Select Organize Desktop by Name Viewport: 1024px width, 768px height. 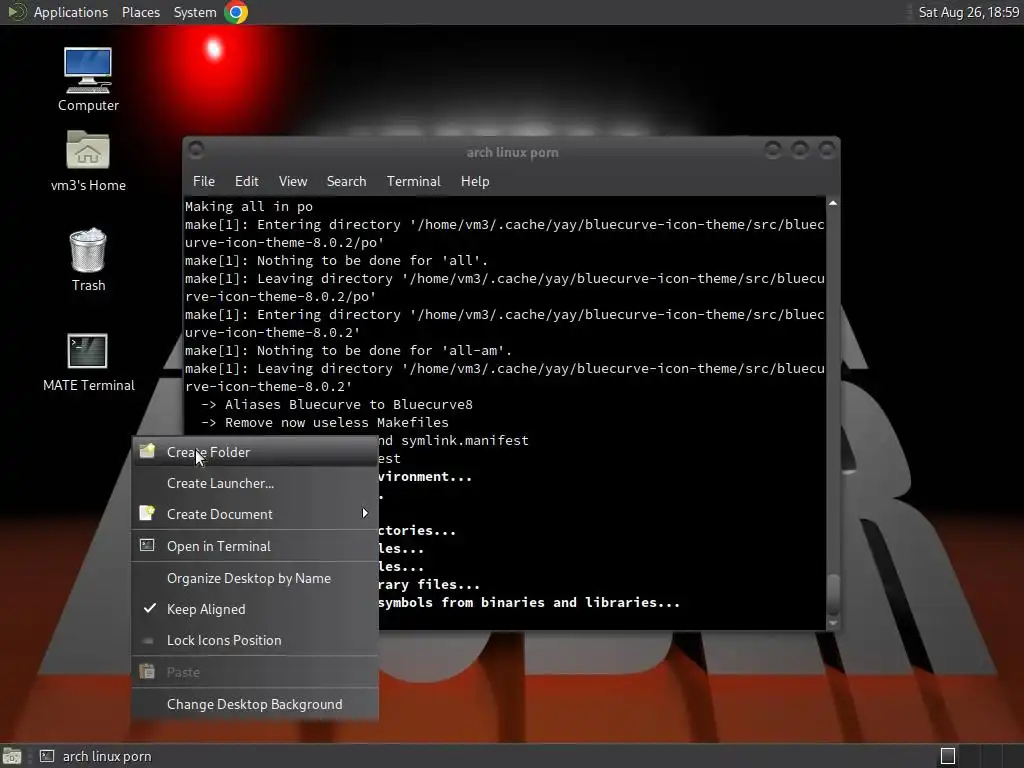[255, 579]
